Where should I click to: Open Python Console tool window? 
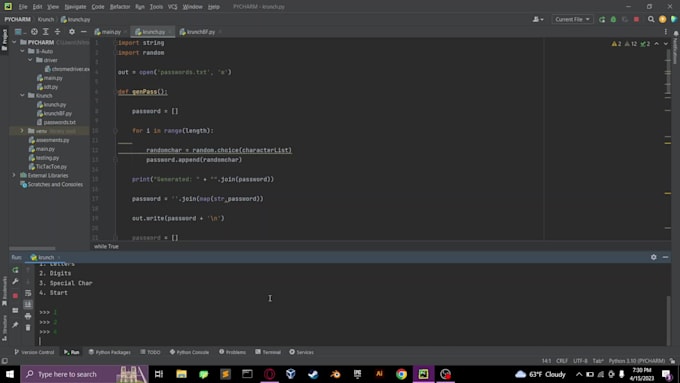tap(189, 352)
